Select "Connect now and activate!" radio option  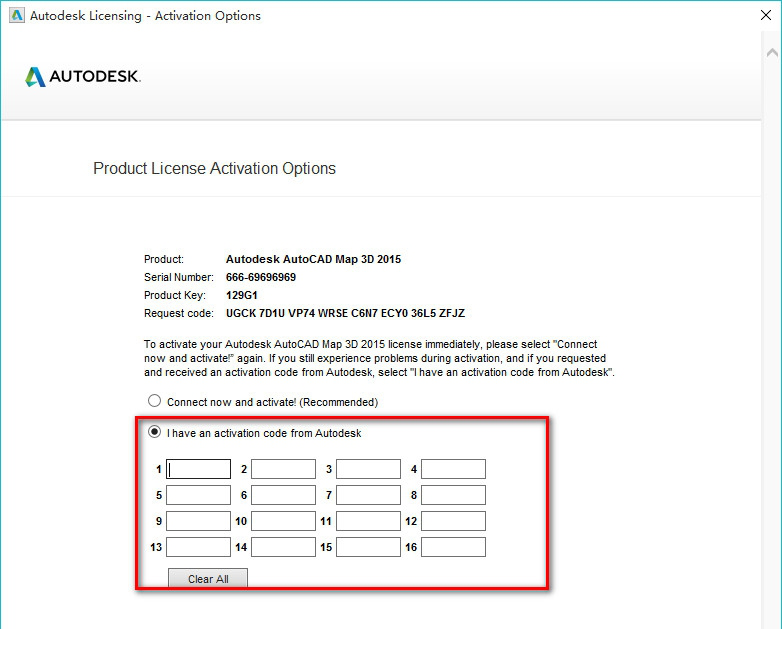point(155,401)
